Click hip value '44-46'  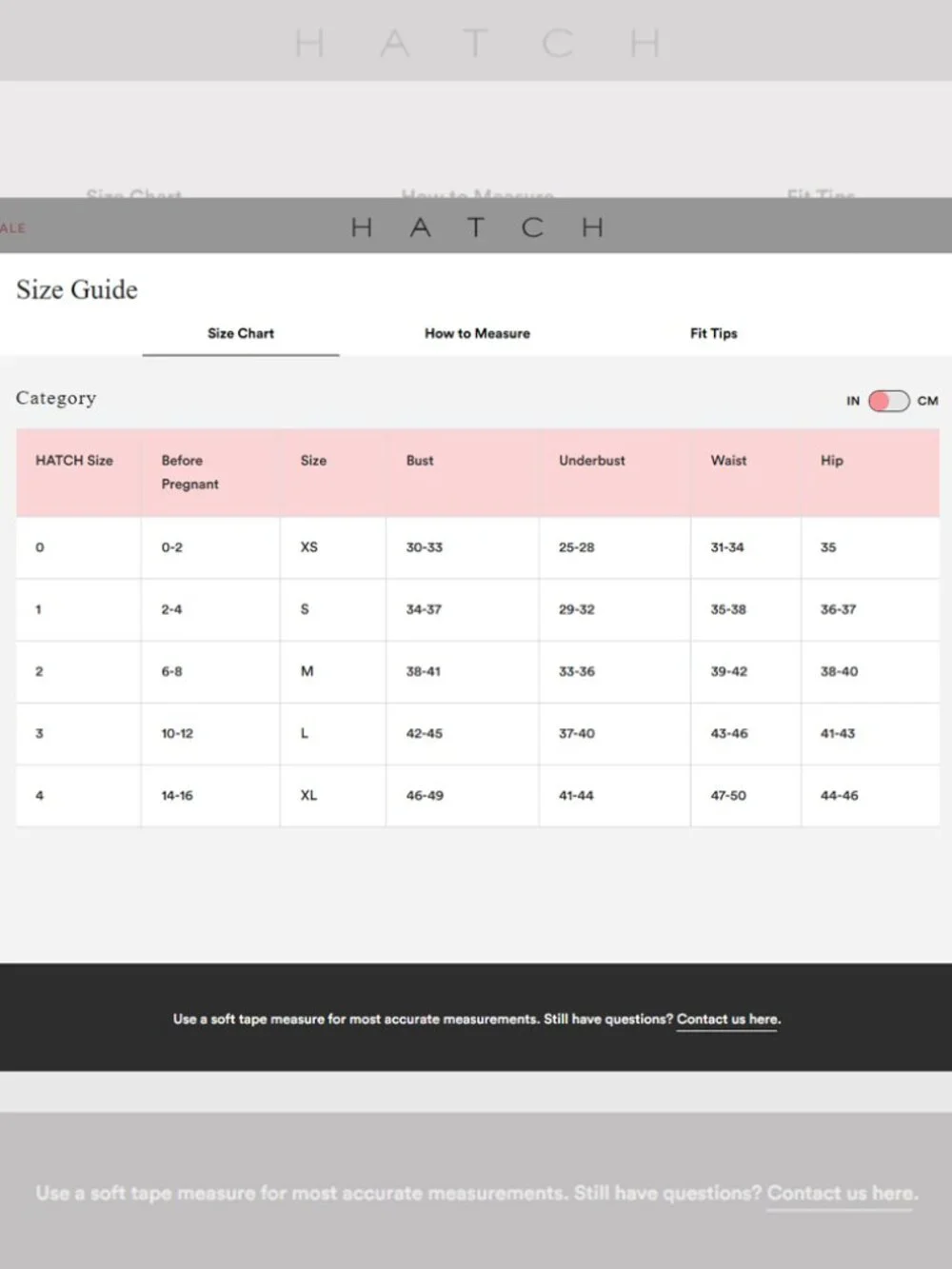[x=839, y=795]
